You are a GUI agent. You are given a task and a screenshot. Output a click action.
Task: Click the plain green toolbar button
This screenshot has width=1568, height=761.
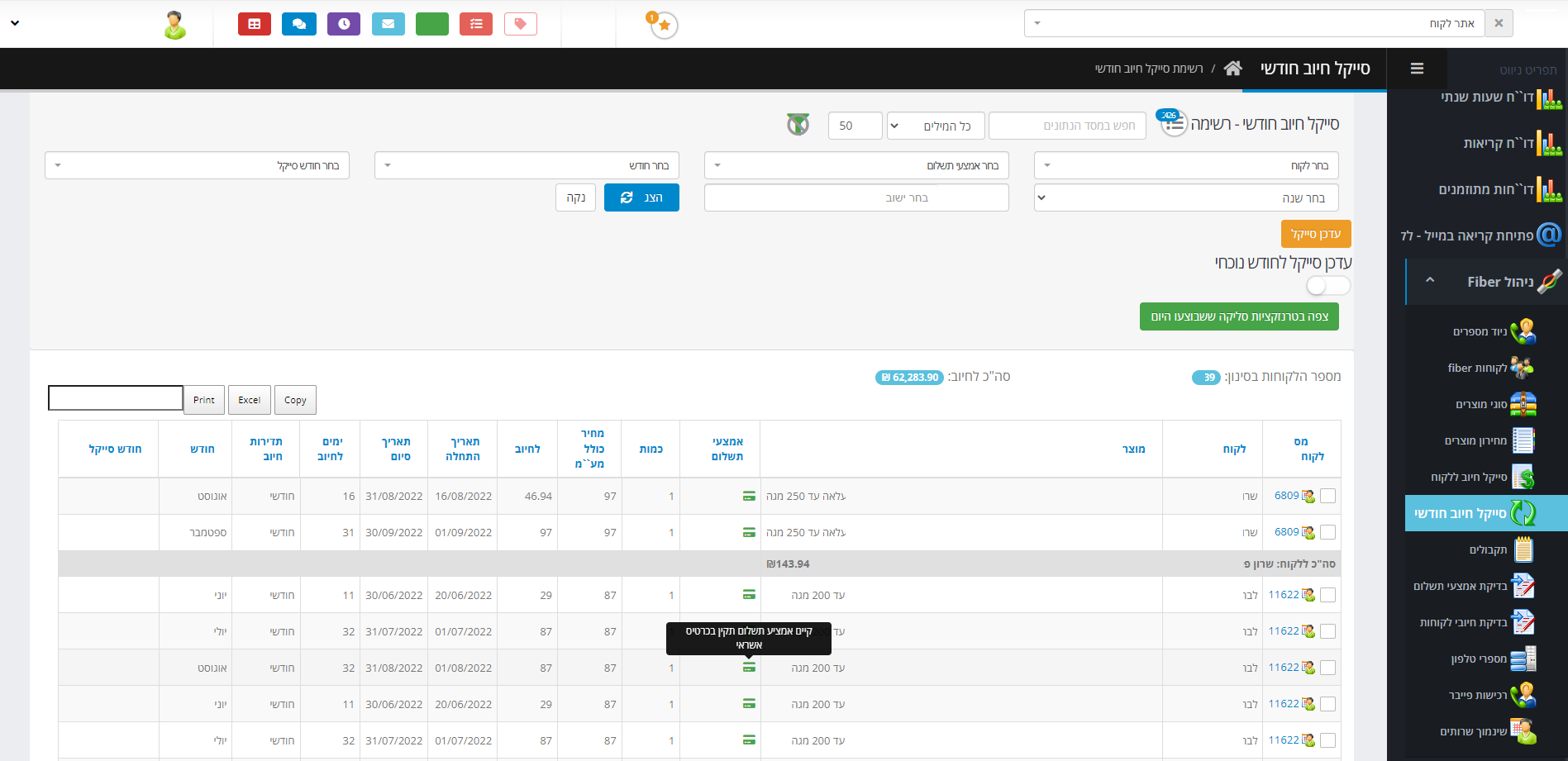pyautogui.click(x=432, y=24)
